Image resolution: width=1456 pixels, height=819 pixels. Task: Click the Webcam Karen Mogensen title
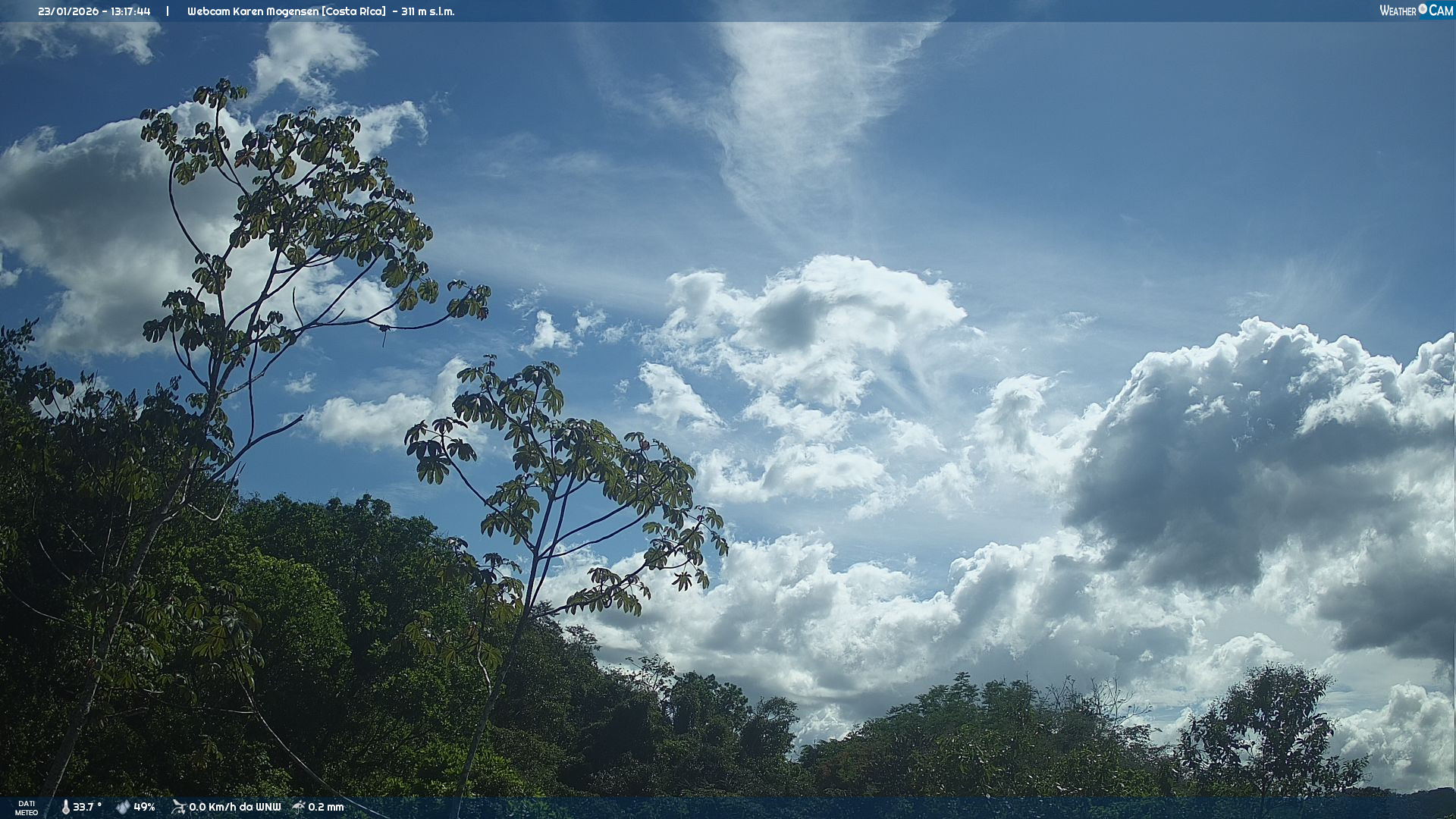[253, 11]
